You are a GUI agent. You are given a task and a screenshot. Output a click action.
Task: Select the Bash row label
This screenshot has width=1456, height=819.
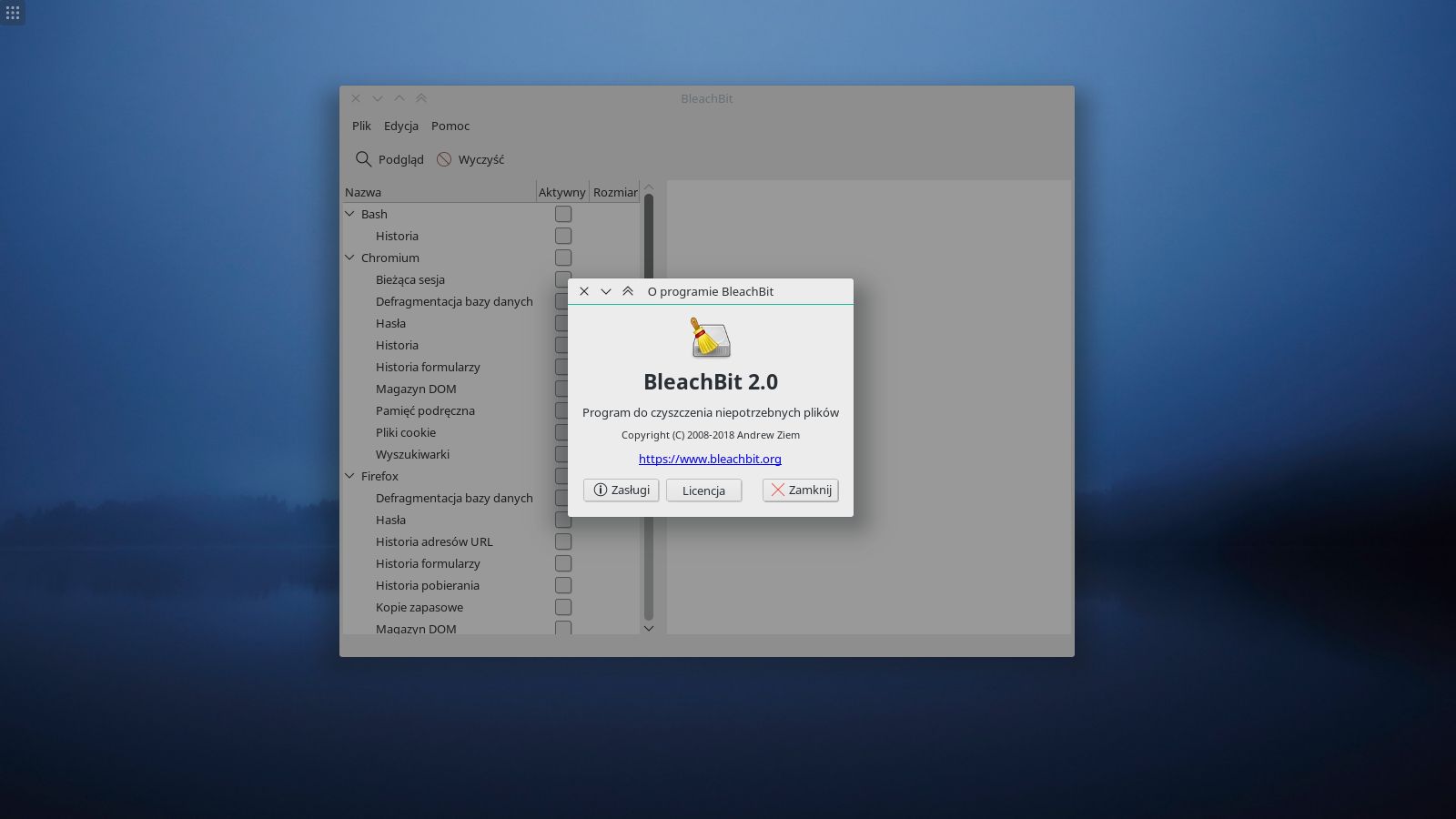click(x=374, y=214)
